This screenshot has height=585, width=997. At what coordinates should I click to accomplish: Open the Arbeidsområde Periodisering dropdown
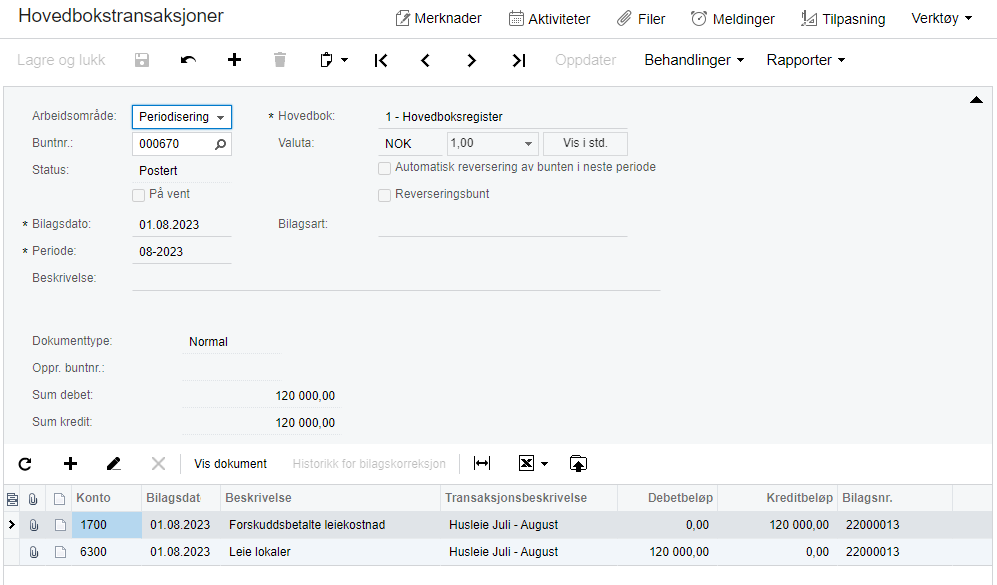tap(182, 117)
